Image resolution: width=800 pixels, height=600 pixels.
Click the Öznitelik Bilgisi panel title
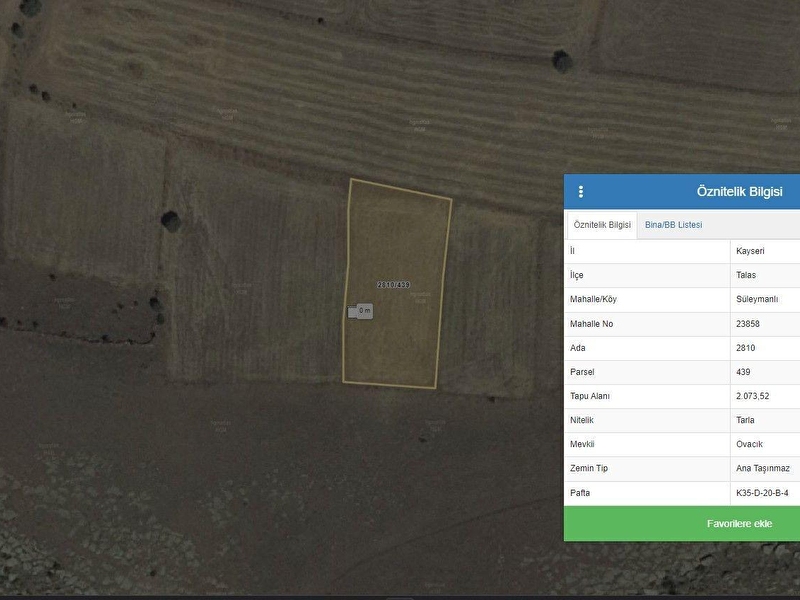739,191
